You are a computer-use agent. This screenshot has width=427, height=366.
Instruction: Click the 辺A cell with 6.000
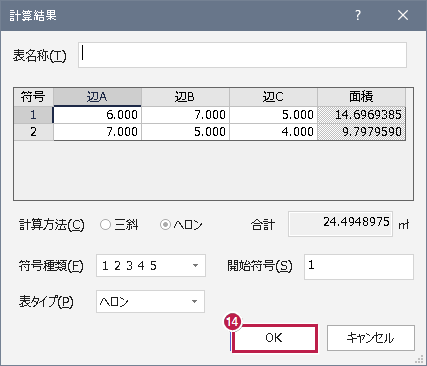(x=97, y=115)
